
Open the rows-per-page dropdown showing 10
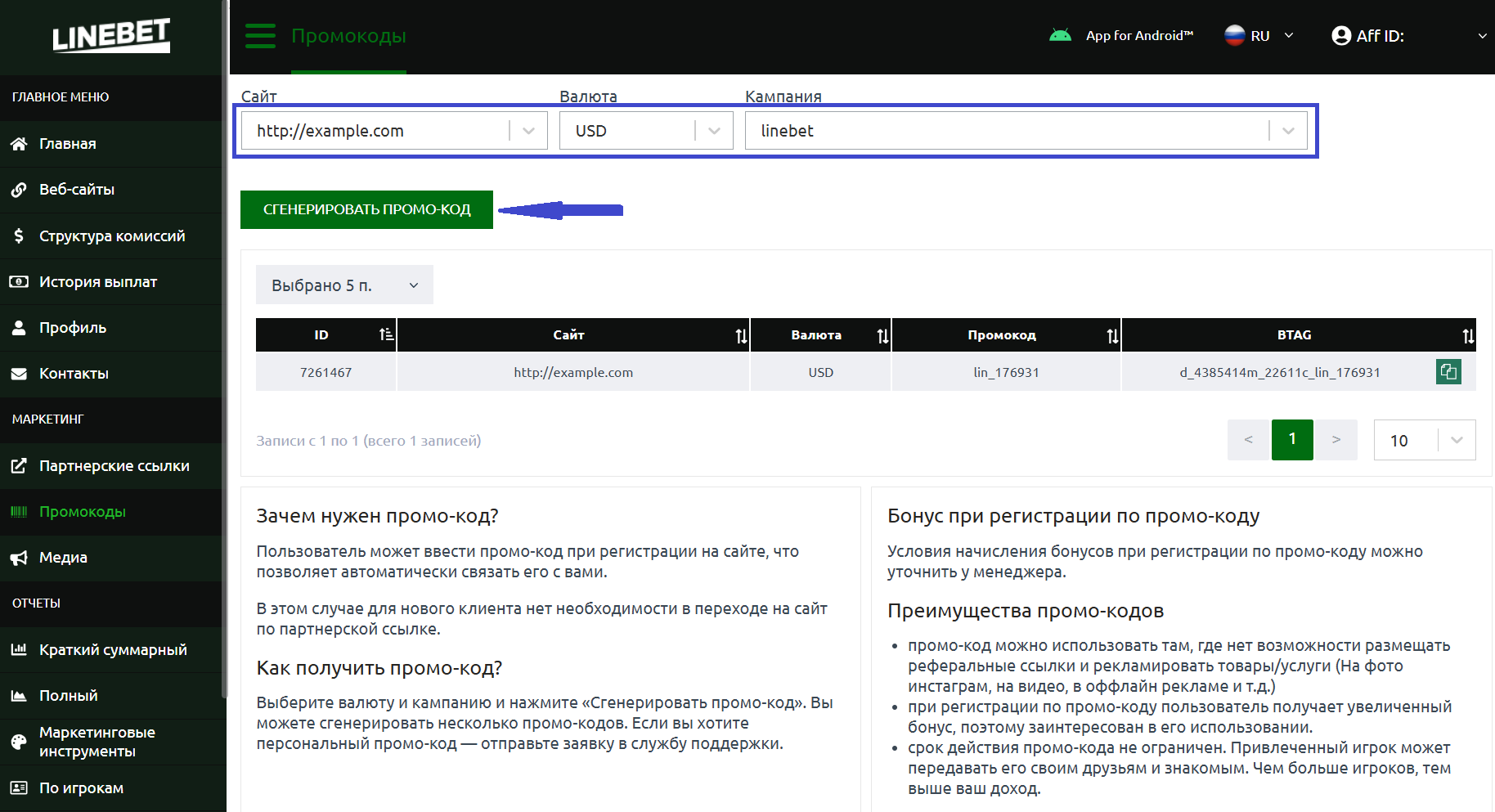coord(1425,440)
